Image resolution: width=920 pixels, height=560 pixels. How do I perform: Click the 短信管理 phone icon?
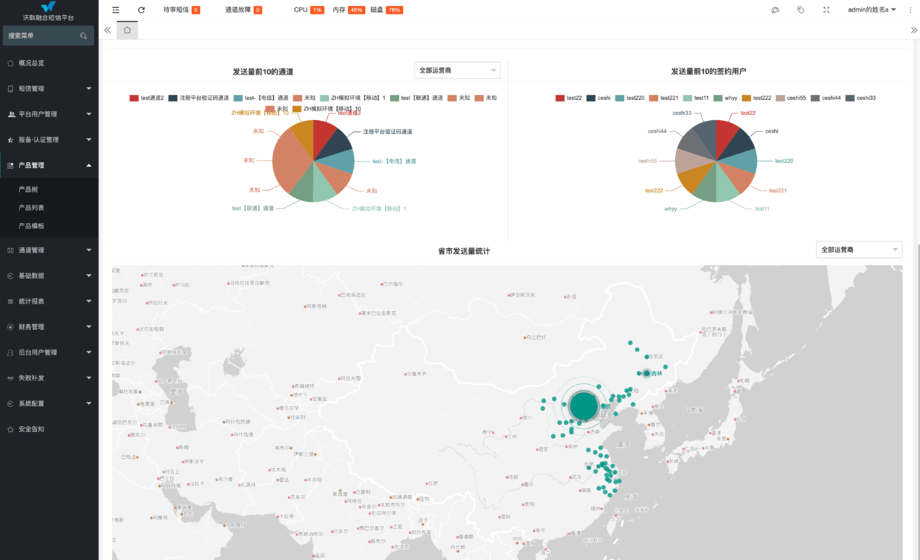[x=11, y=89]
